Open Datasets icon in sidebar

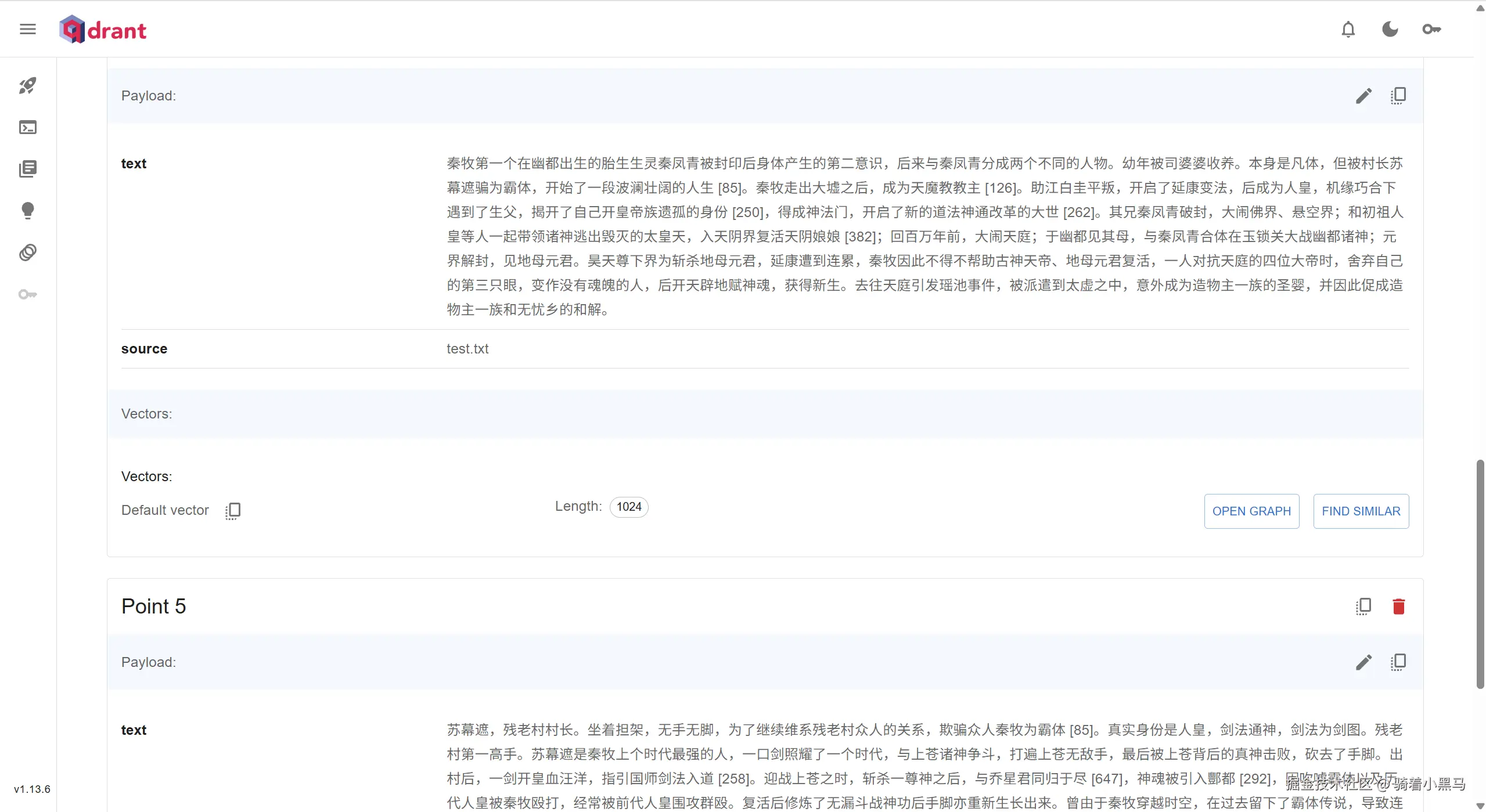coord(27,252)
